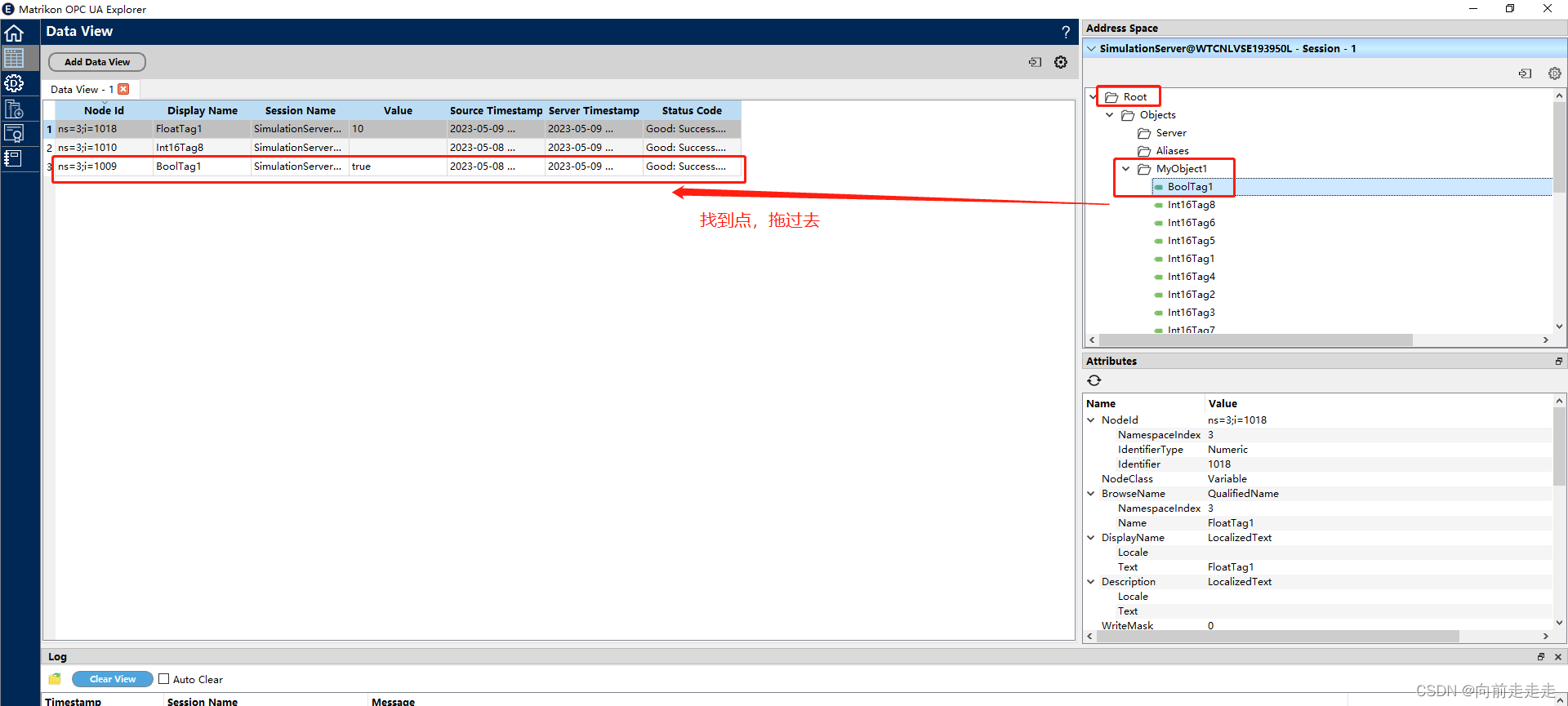Collapse the Objects tree node

tap(1110, 115)
